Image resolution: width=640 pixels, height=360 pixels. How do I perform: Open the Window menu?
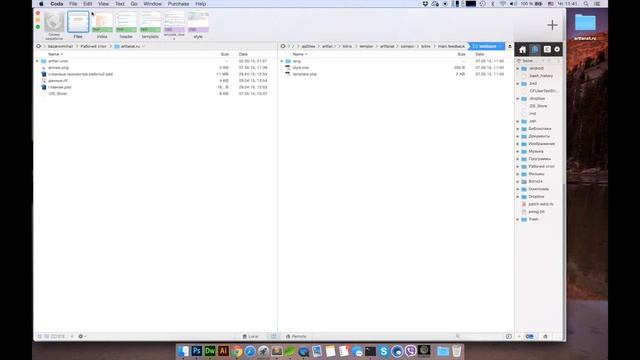[153, 4]
